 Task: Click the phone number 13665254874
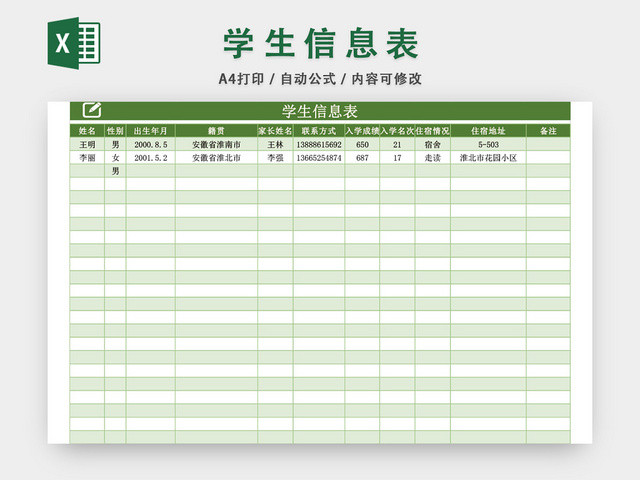(319, 158)
